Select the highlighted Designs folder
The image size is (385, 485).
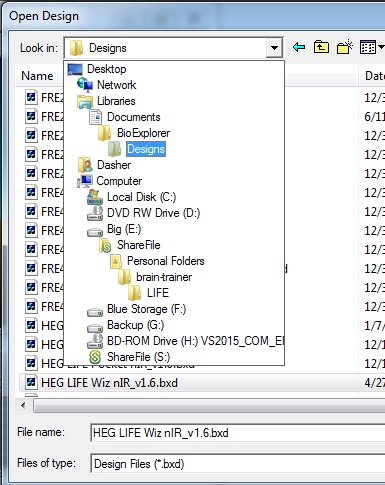point(146,149)
